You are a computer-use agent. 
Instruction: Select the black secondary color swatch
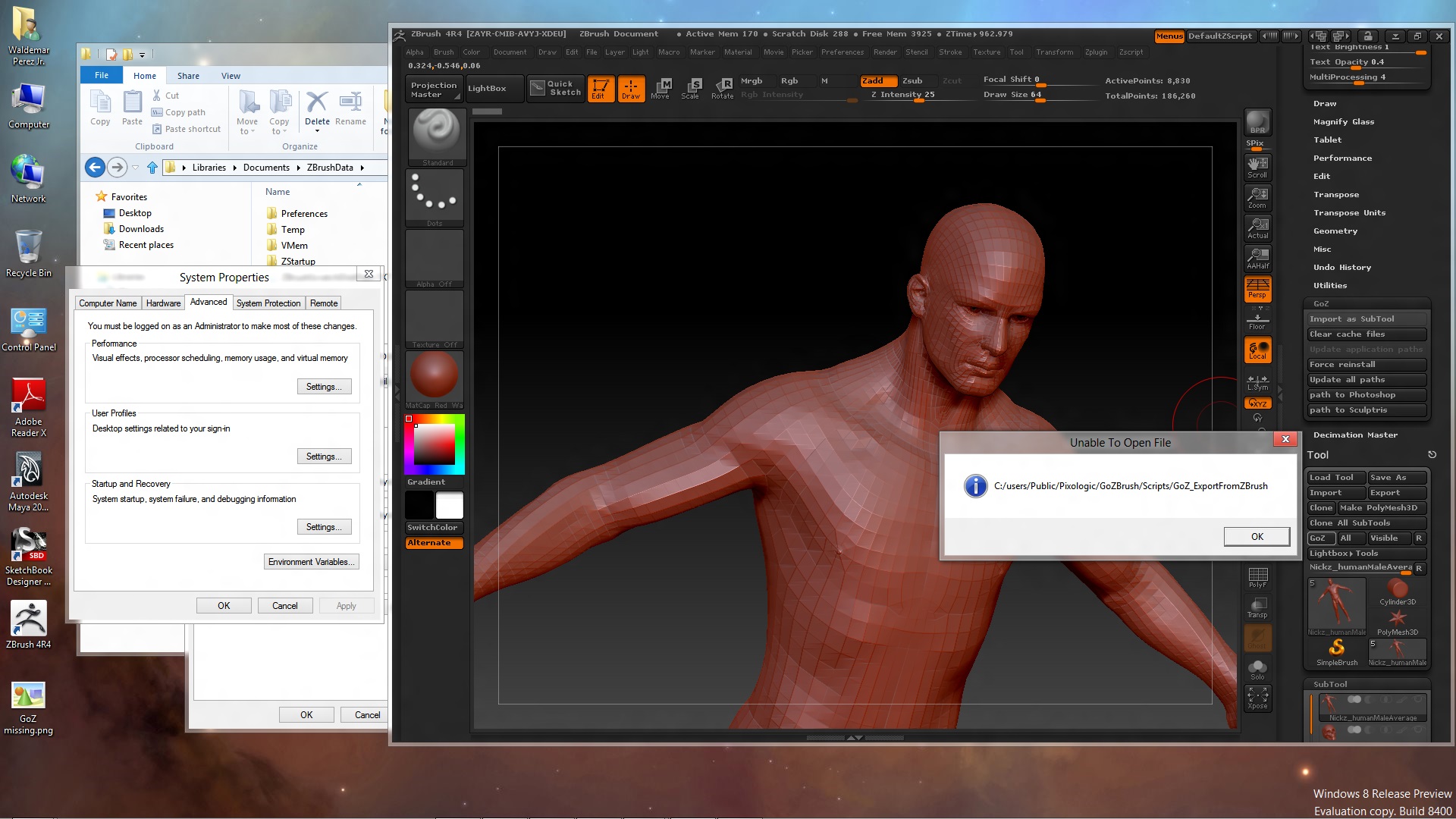419,505
